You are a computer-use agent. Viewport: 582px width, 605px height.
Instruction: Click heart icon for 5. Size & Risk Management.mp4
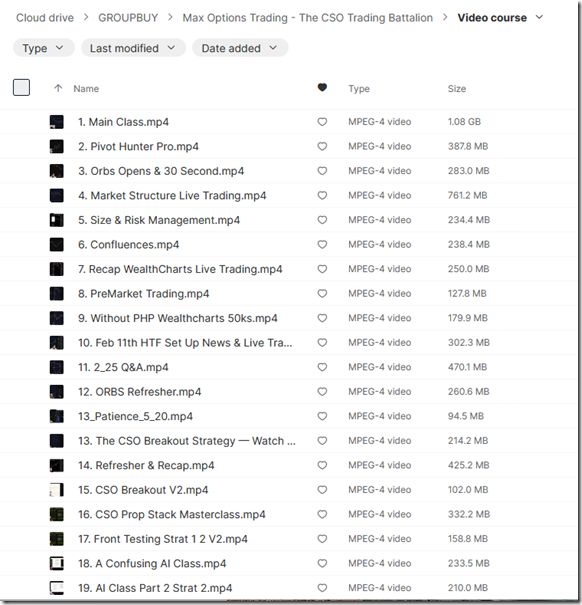322,220
